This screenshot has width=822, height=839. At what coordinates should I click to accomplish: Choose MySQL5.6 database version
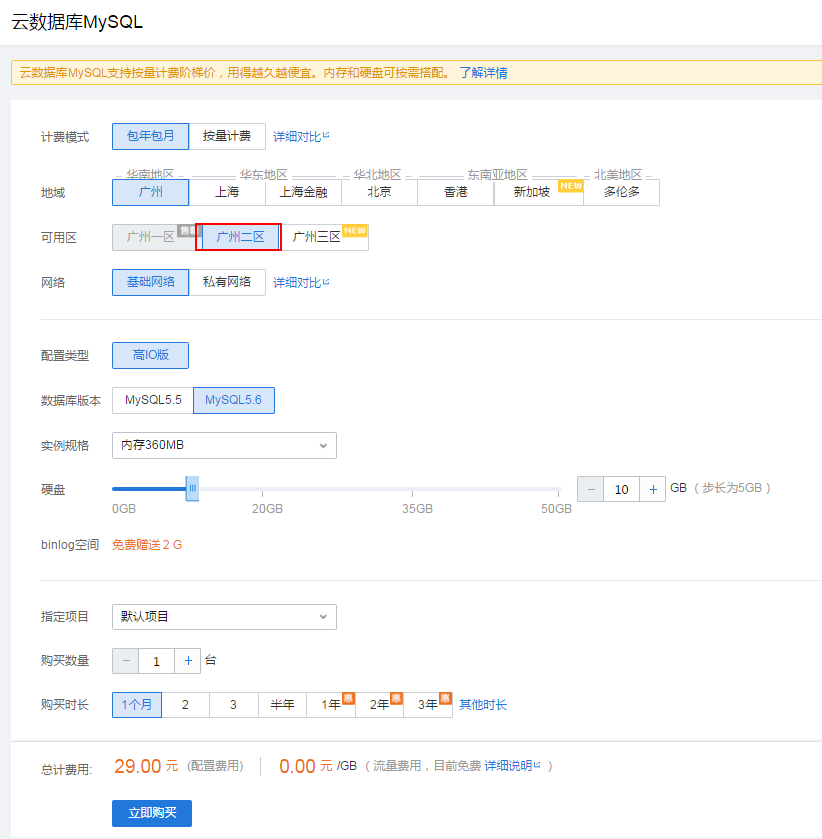click(x=234, y=400)
